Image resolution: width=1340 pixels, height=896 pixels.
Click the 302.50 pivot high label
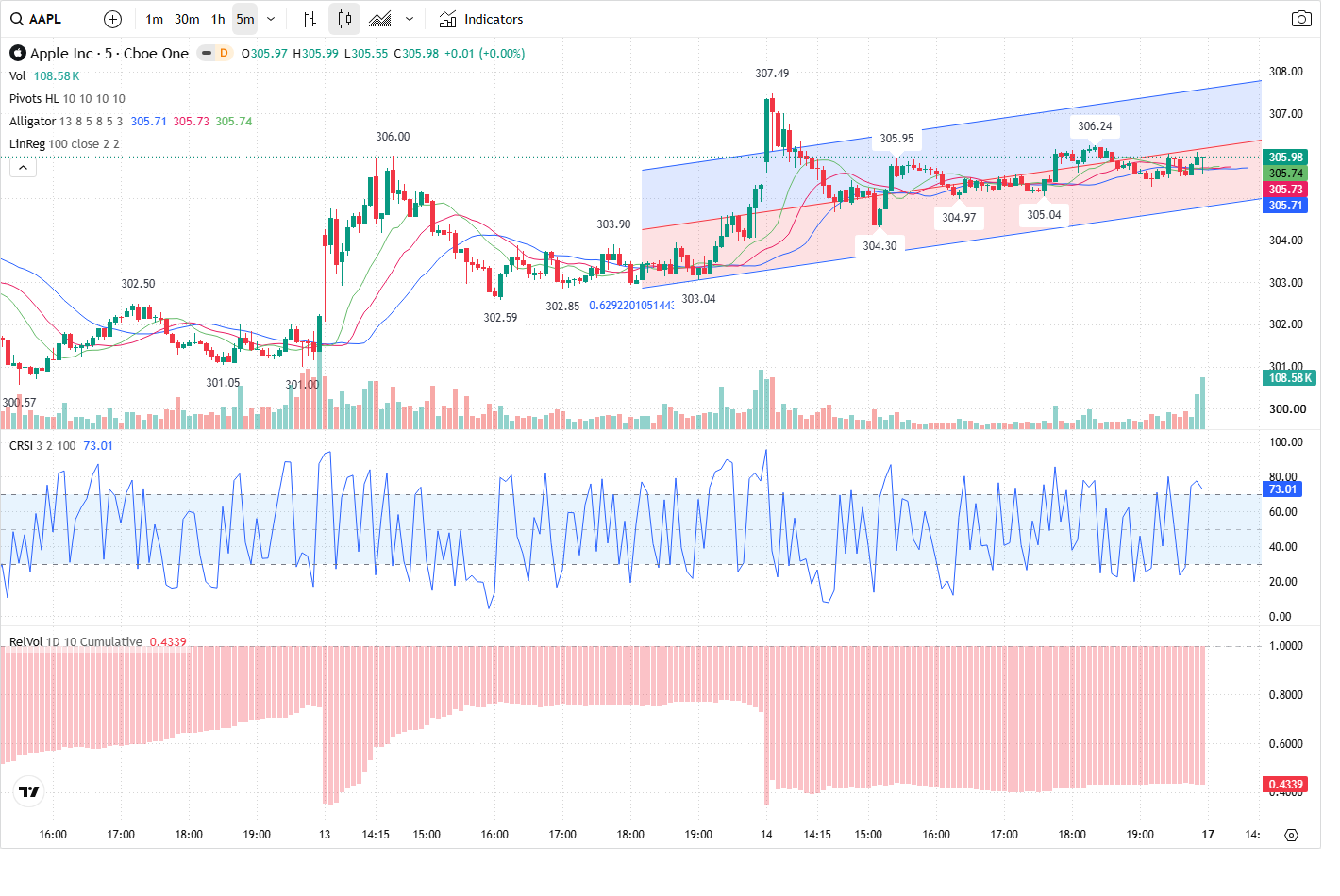(138, 284)
